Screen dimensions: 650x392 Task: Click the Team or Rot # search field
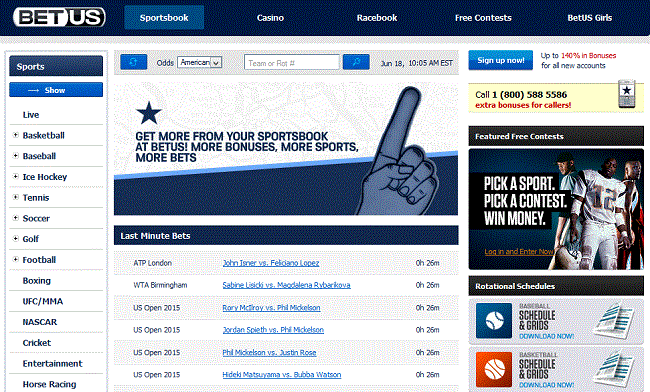(292, 63)
